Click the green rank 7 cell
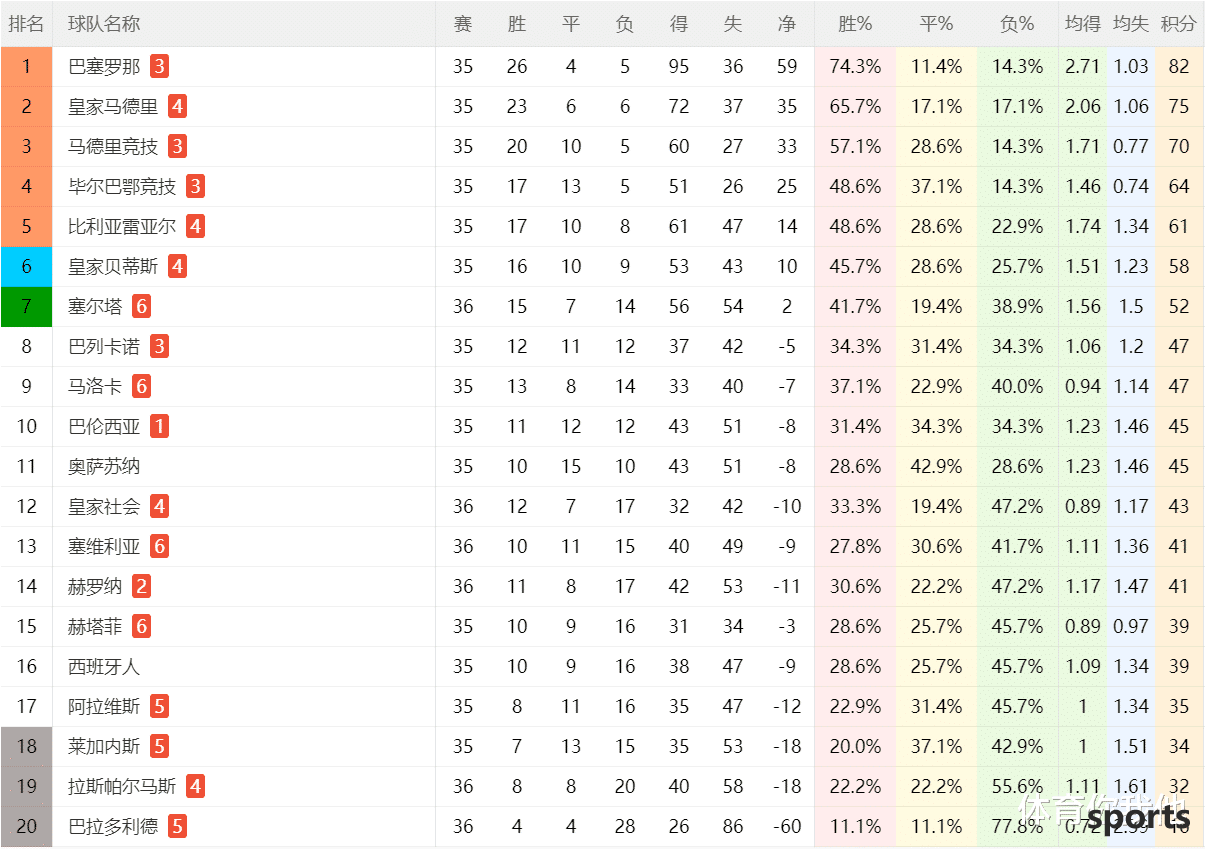This screenshot has height=849, width=1205. (x=27, y=307)
